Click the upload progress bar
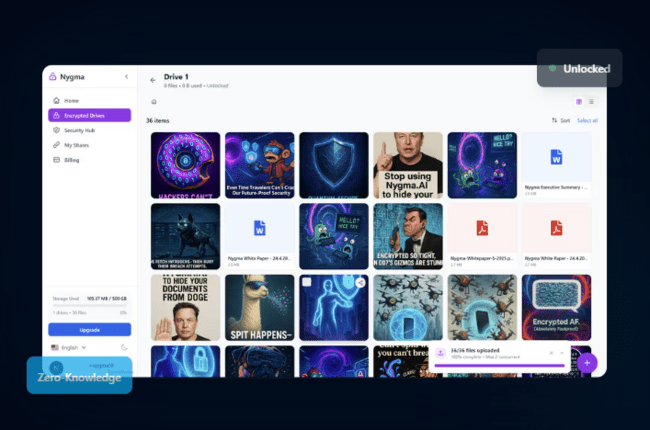This screenshot has width=650, height=430. point(500,364)
